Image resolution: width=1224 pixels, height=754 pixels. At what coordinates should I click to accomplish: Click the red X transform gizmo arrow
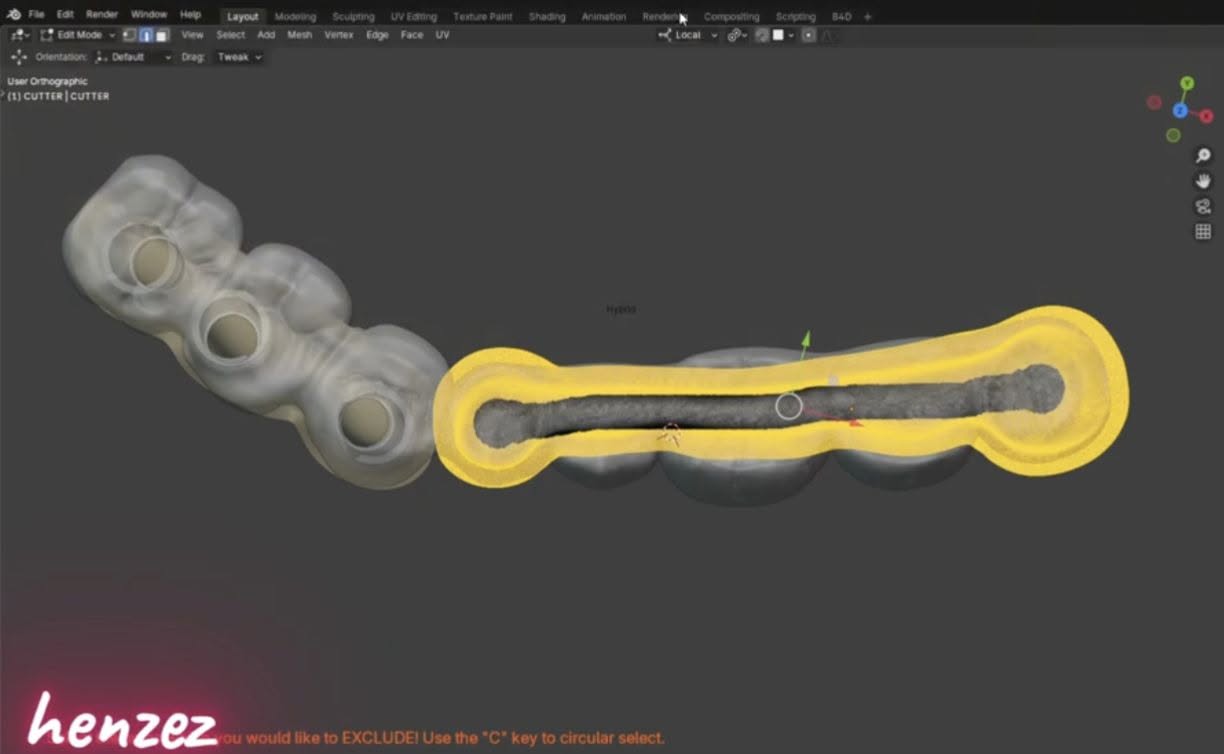click(854, 422)
